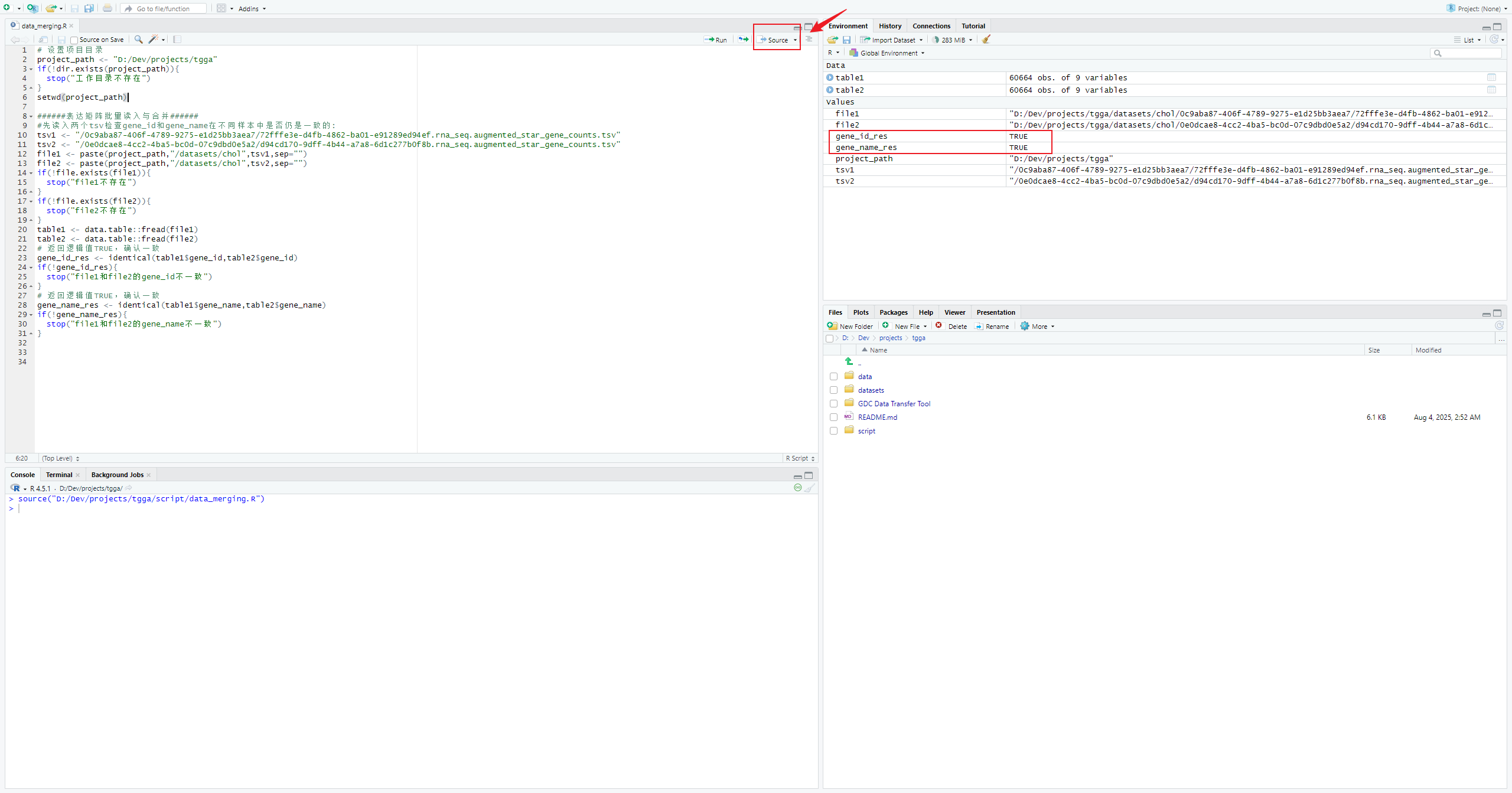
Task: Clear environment objects with broom icon
Action: tap(986, 40)
